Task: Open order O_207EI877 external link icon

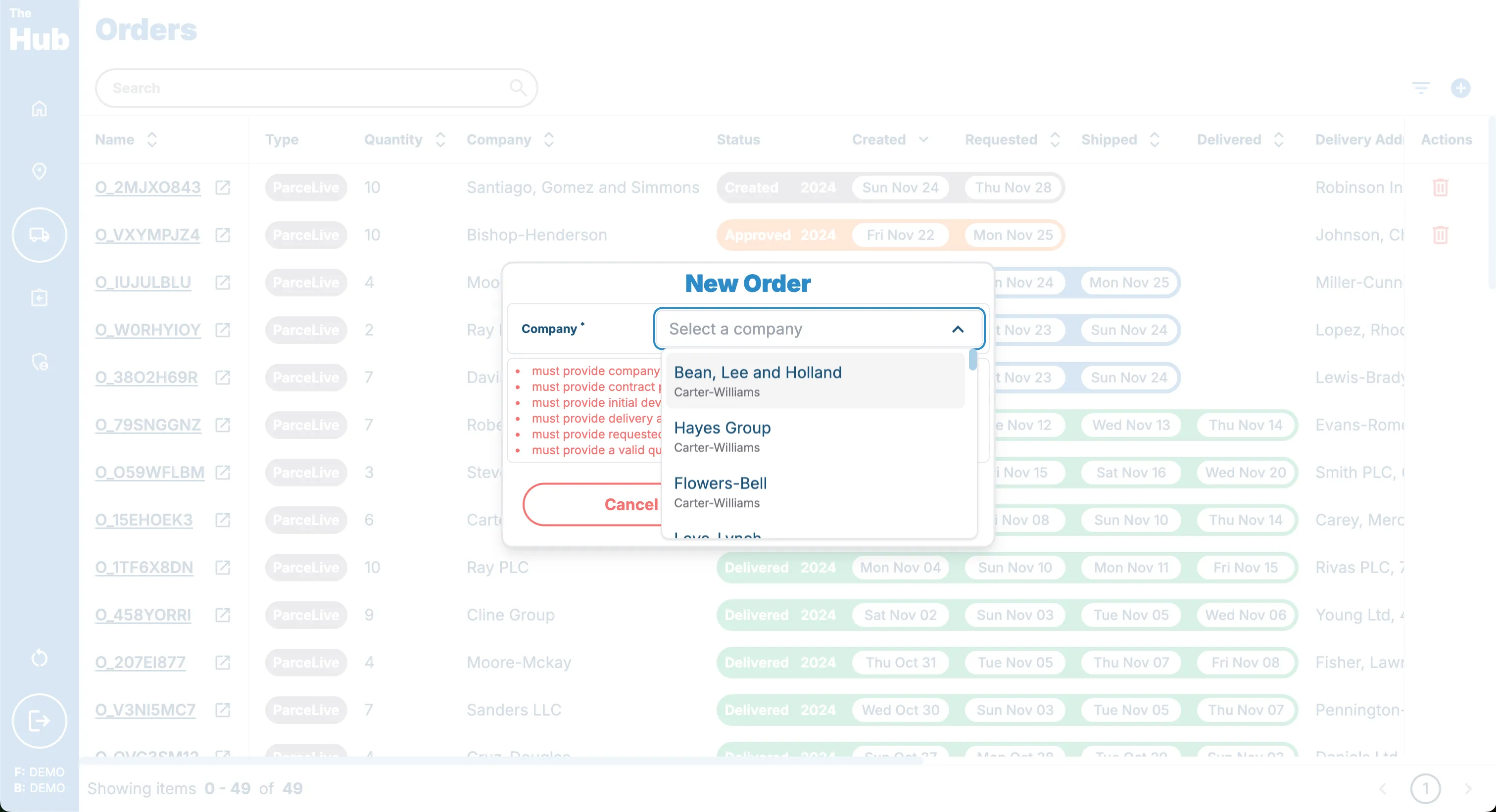Action: 223,663
